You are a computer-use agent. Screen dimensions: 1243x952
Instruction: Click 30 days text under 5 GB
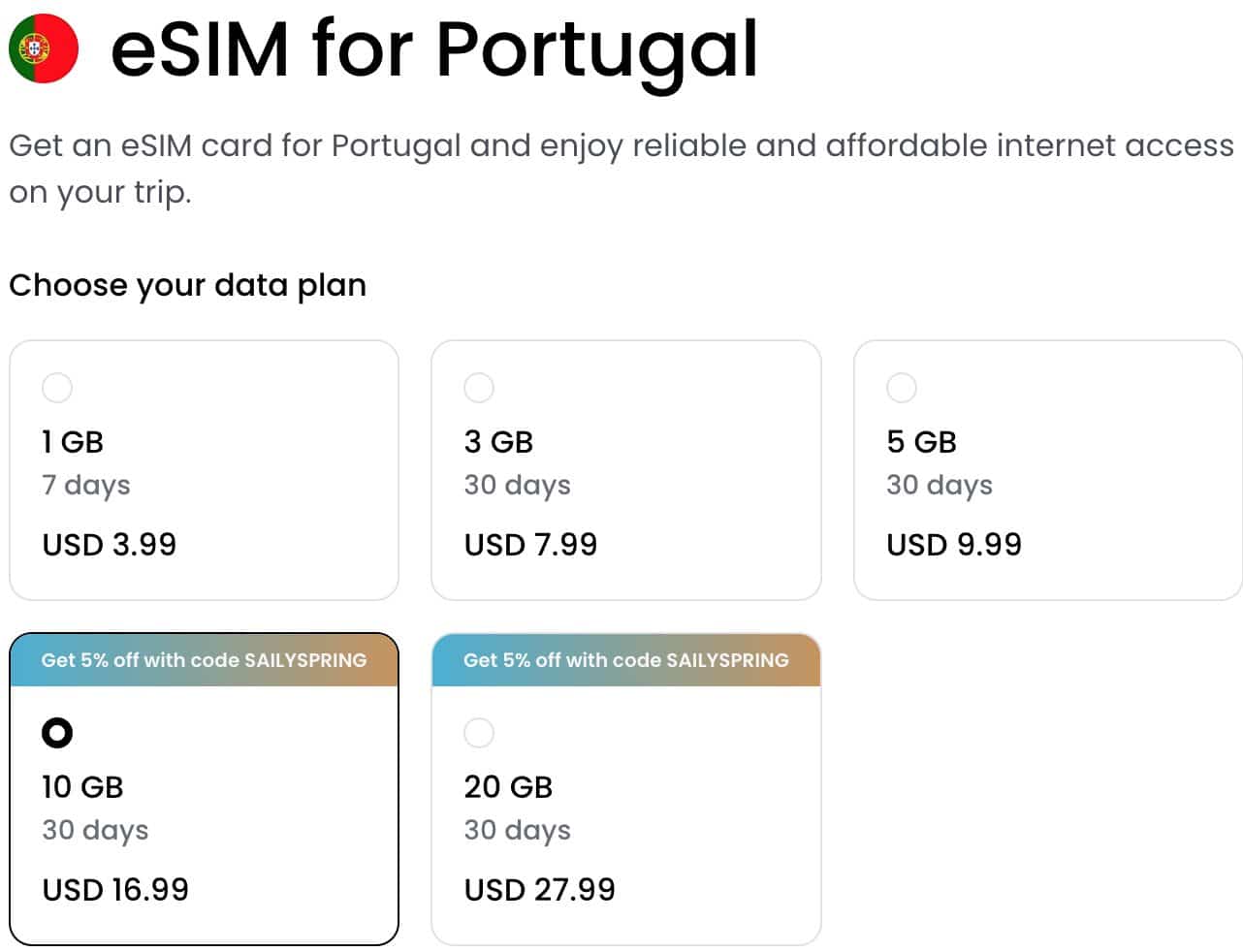(940, 485)
